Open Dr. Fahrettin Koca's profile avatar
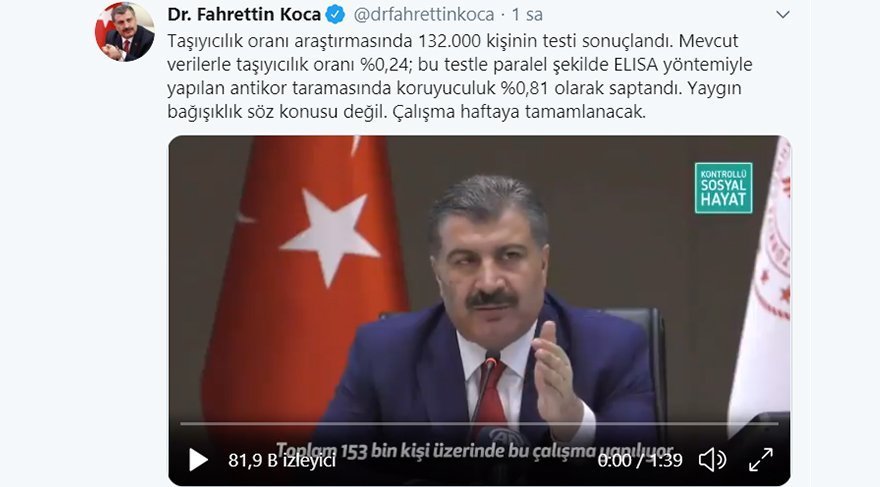This screenshot has height=487, width=880. coord(125,32)
